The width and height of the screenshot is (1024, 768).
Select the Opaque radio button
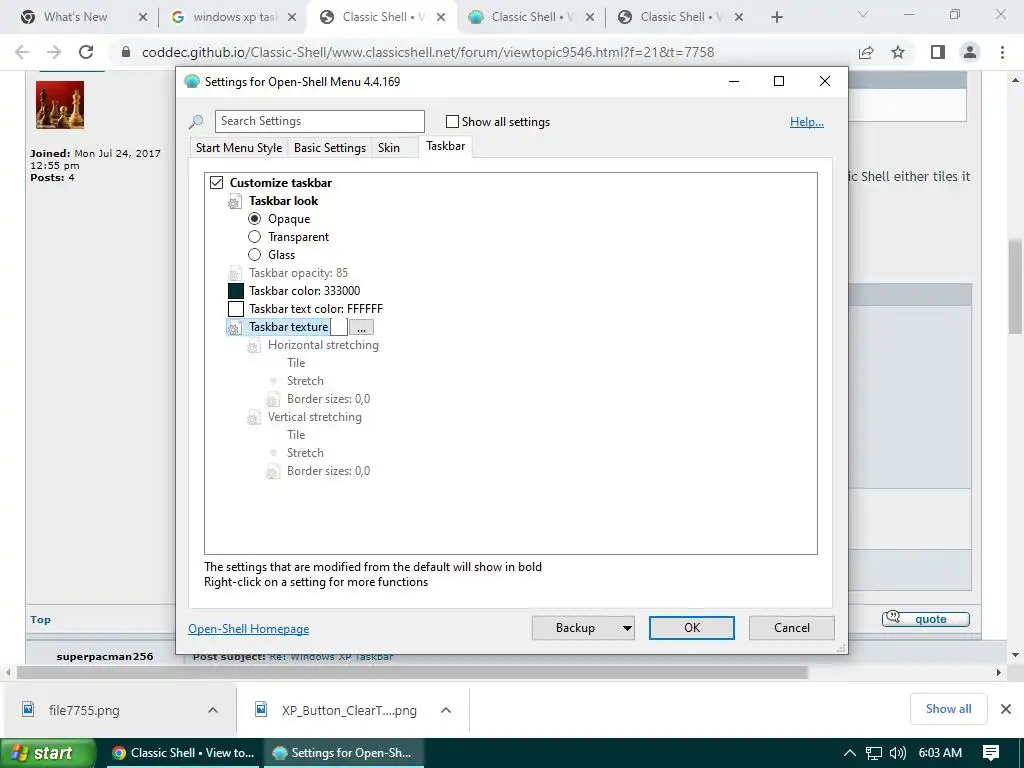pos(255,219)
